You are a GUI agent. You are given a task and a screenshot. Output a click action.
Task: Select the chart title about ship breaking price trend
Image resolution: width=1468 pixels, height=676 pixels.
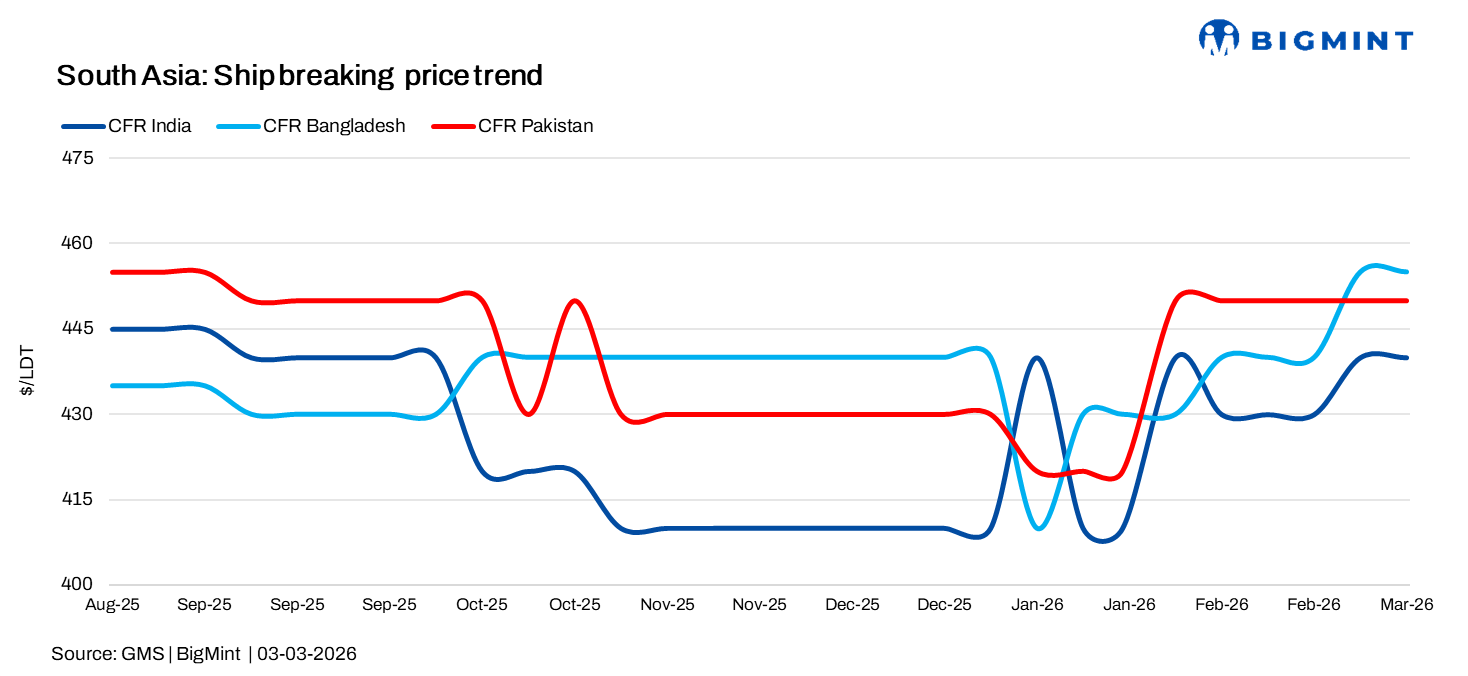(299, 75)
